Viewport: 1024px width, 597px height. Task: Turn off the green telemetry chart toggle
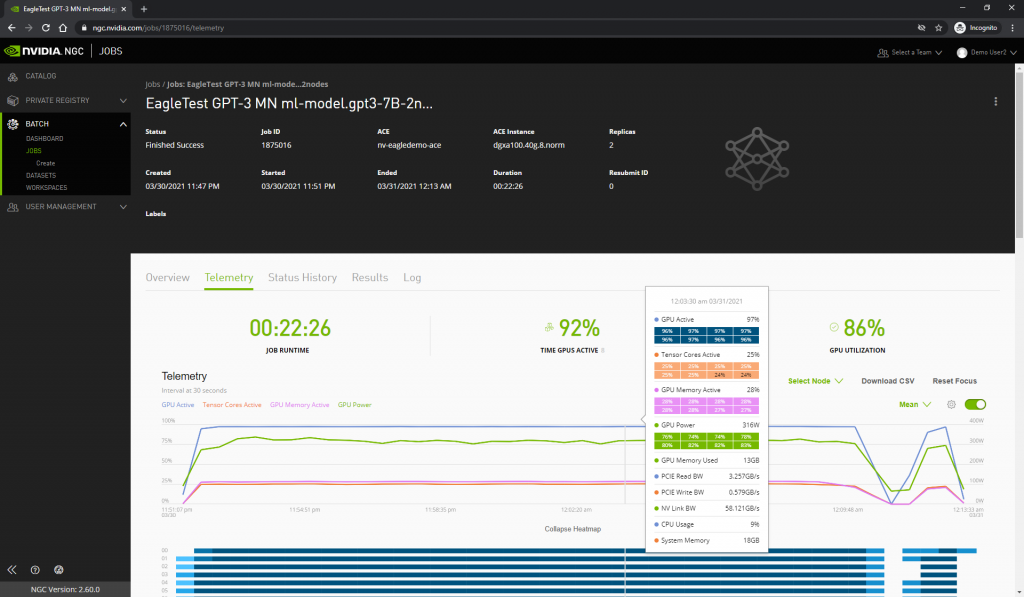[975, 405]
